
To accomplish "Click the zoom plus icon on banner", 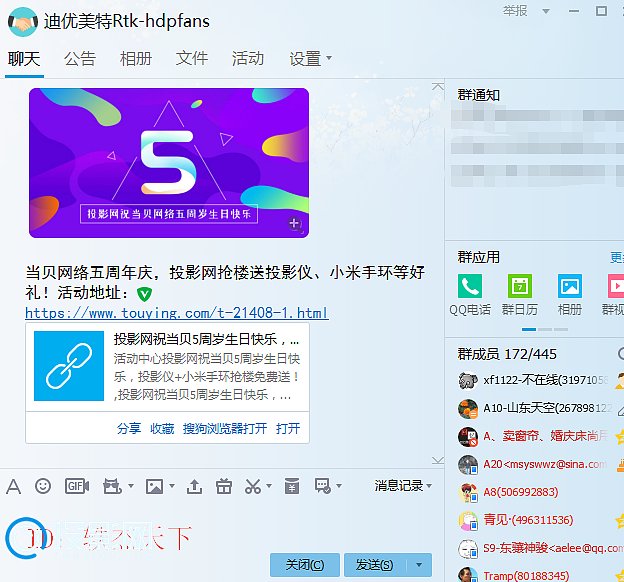I will 295,224.
